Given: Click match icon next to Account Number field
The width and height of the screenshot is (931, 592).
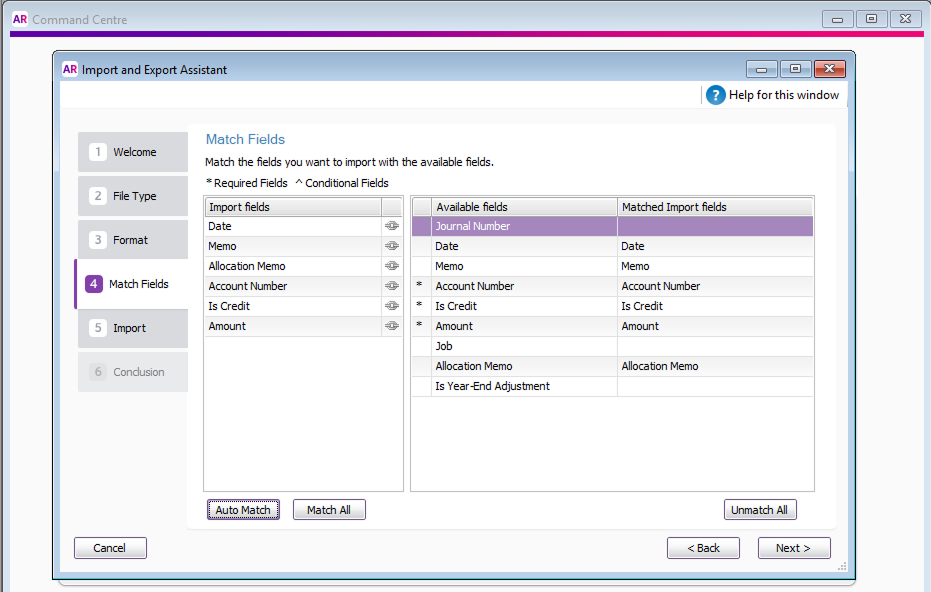Looking at the screenshot, I should [x=391, y=286].
